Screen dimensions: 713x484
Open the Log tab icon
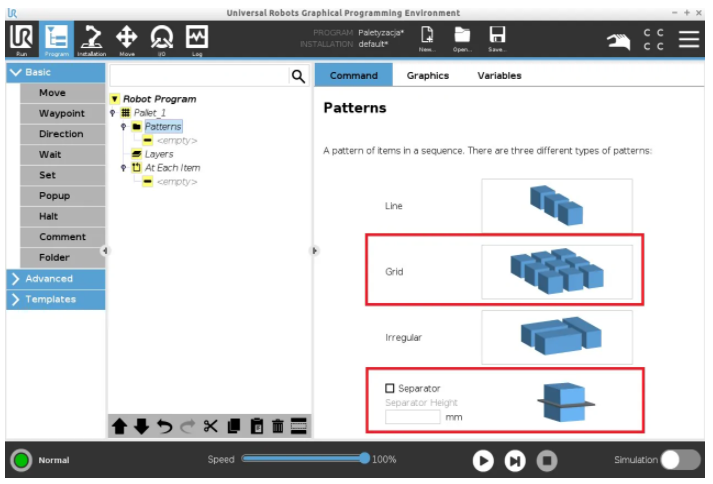pos(196,39)
